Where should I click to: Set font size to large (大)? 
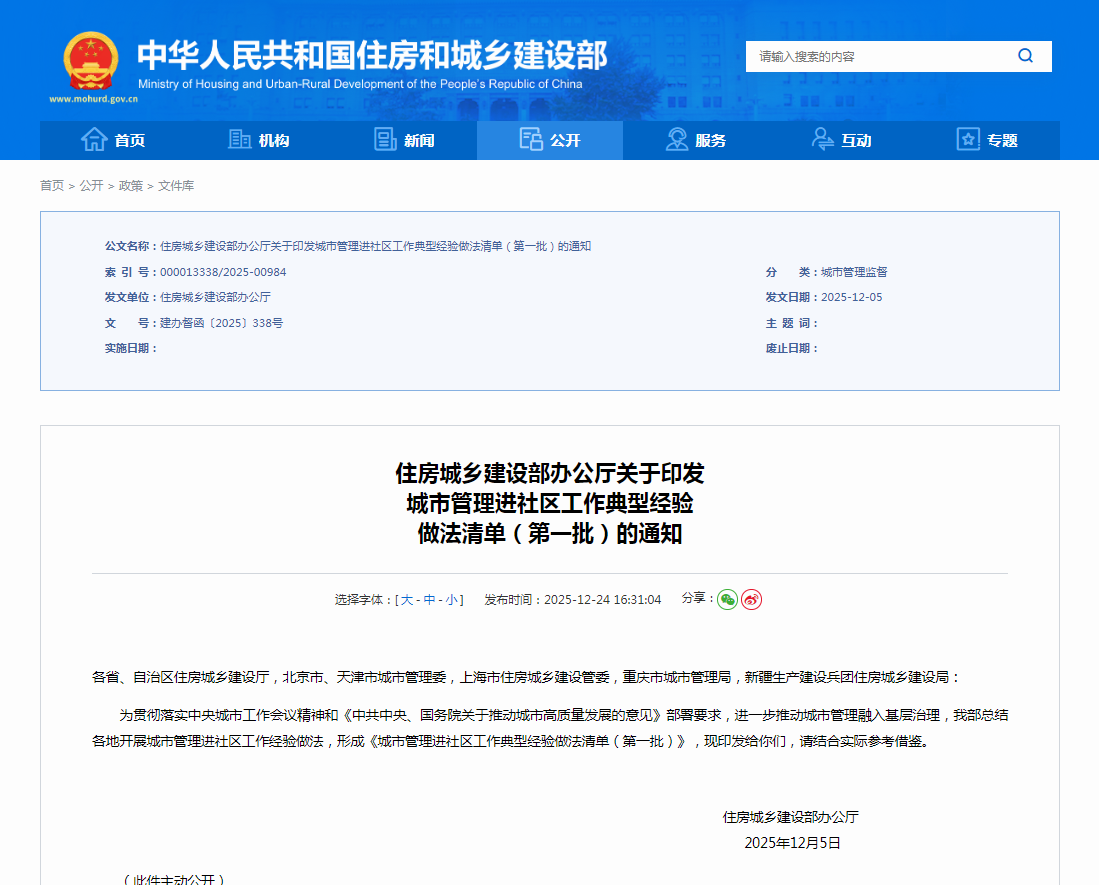pos(407,600)
